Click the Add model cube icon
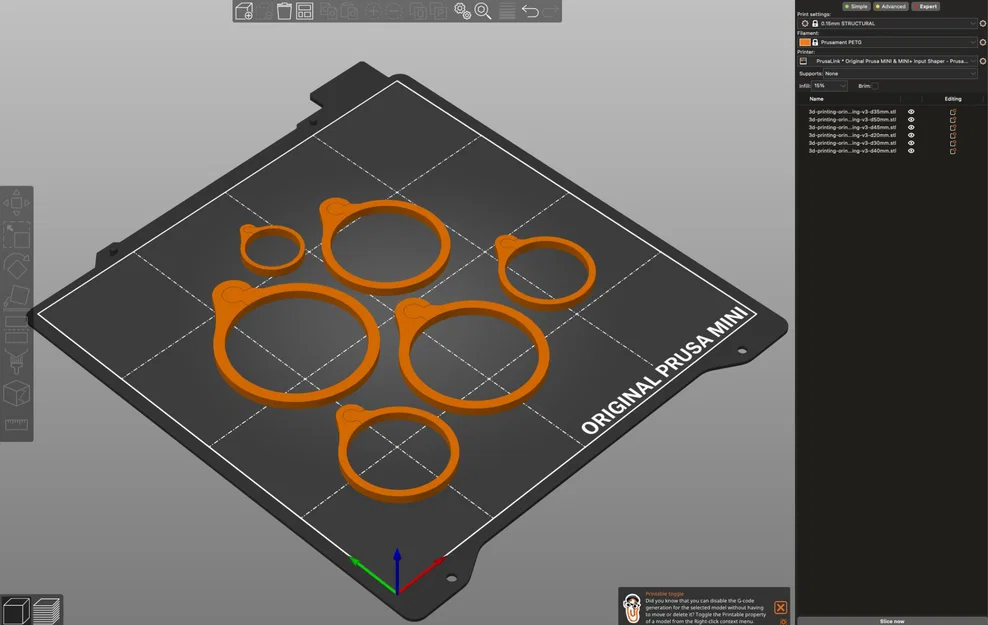This screenshot has height=625, width=988. point(244,11)
